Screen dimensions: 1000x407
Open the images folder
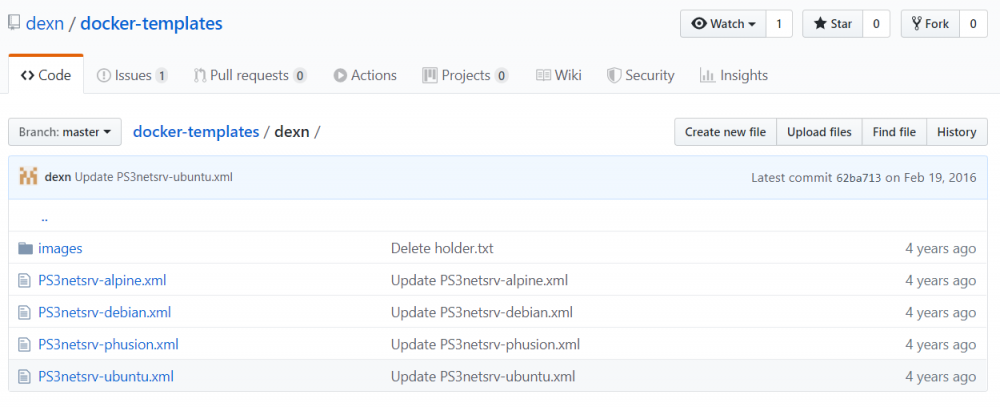(60, 248)
